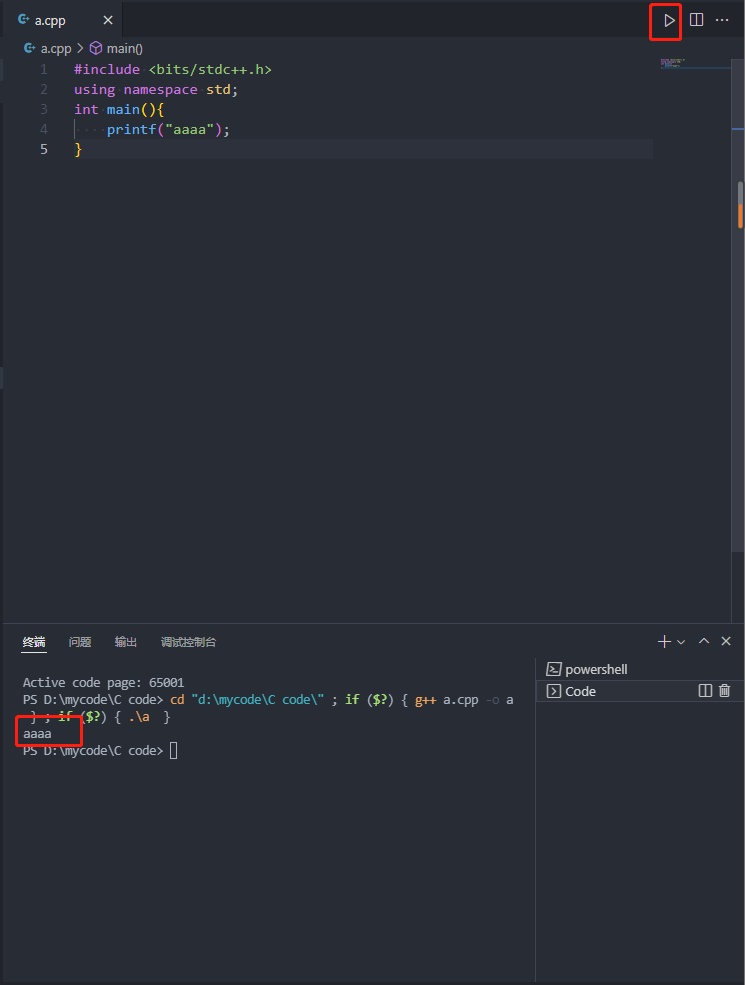Screen dimensions: 745x985
Task: Switch to the 输出 panel tab
Action: click(x=126, y=642)
